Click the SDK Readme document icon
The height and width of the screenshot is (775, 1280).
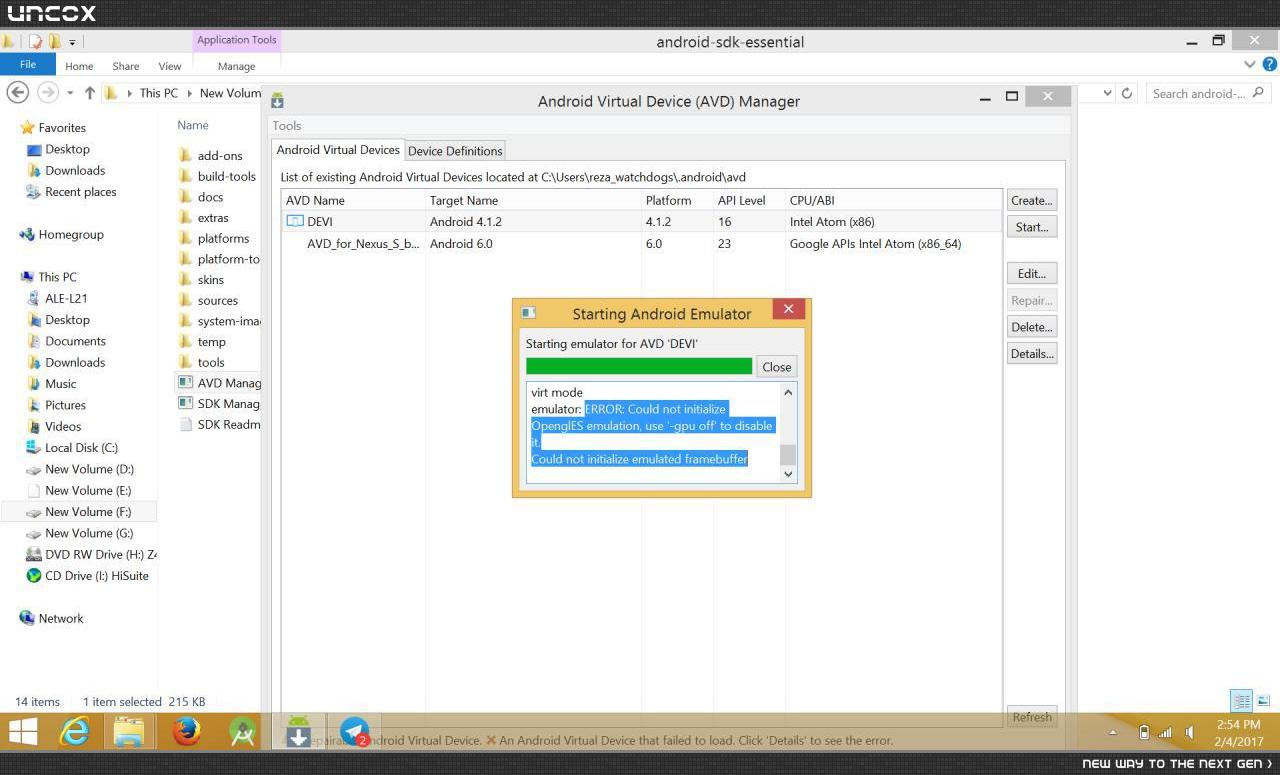pos(185,424)
